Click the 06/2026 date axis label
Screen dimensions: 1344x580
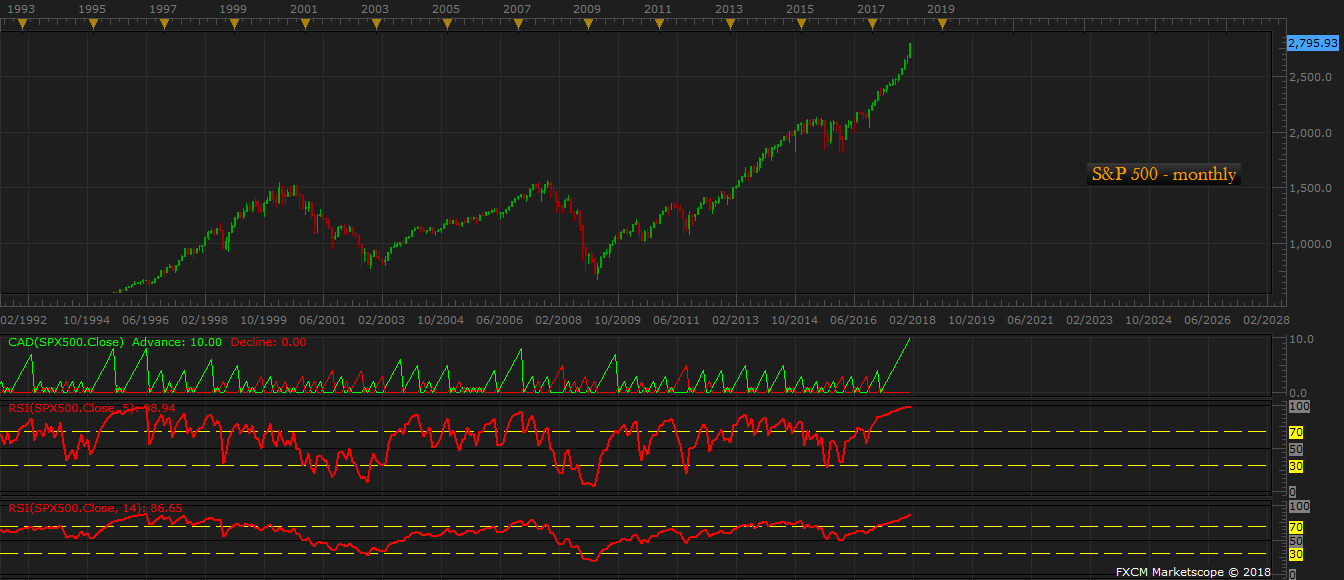tap(1207, 321)
